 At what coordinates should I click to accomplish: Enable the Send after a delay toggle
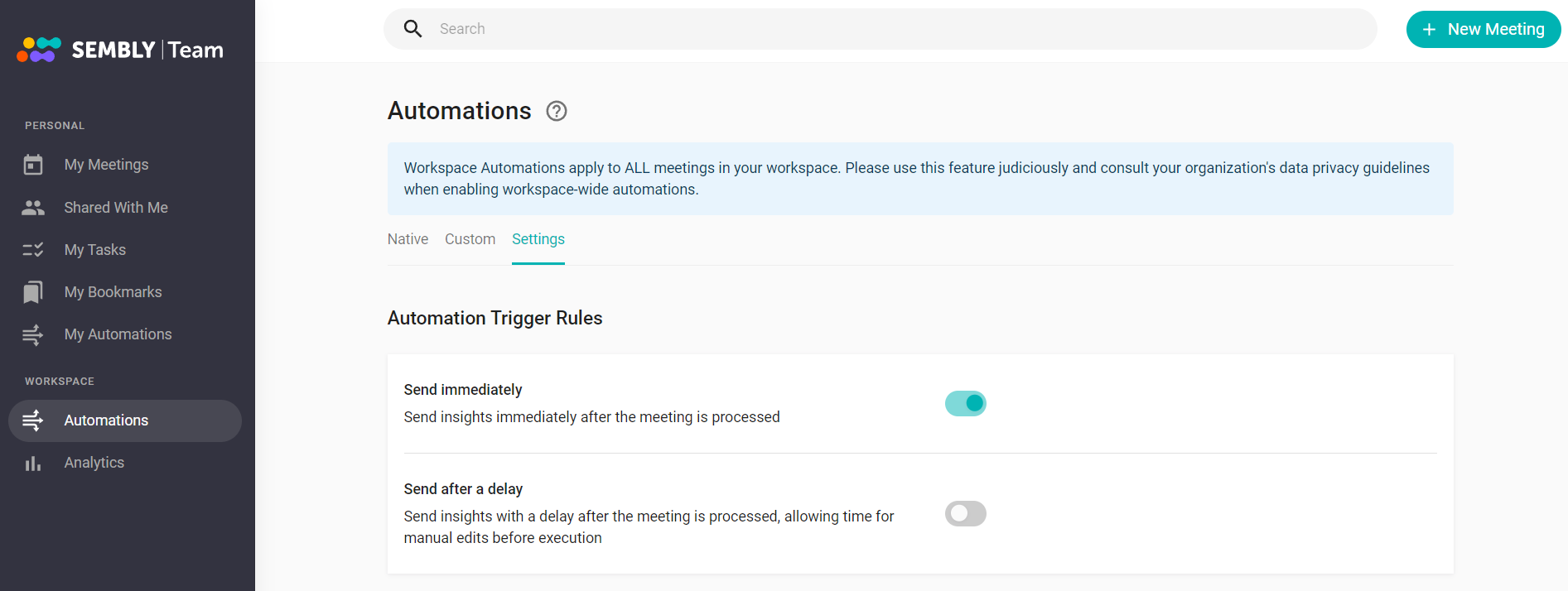966,514
